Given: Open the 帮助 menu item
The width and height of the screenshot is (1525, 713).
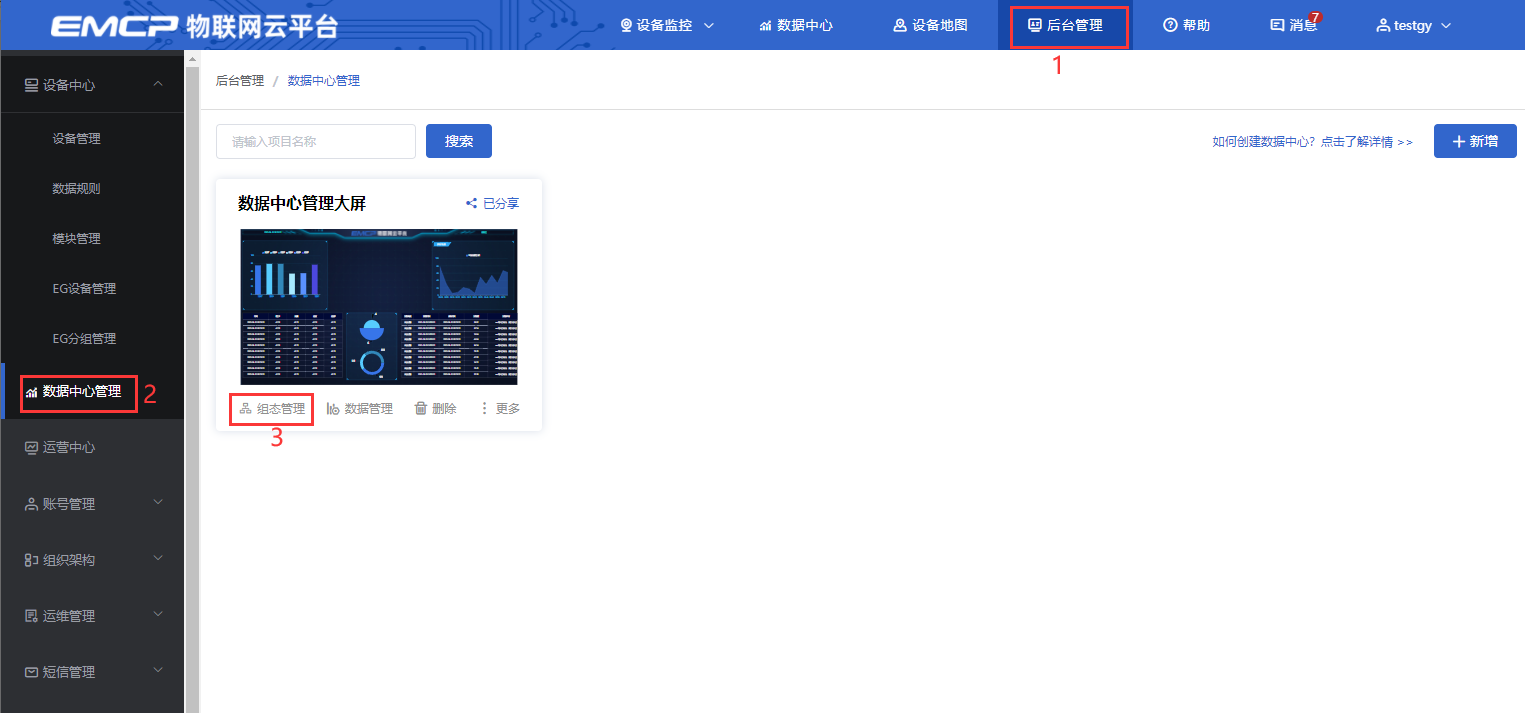Looking at the screenshot, I should pyautogui.click(x=1187, y=25).
